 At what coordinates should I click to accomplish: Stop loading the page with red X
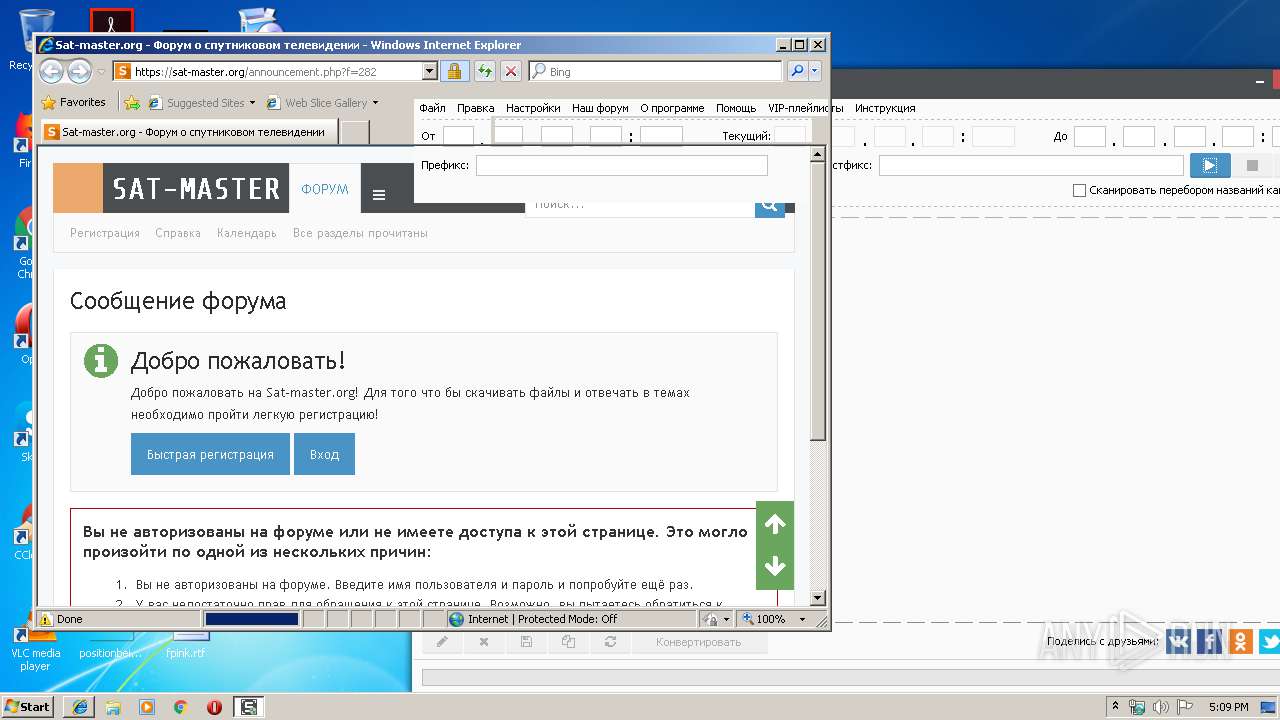[511, 71]
